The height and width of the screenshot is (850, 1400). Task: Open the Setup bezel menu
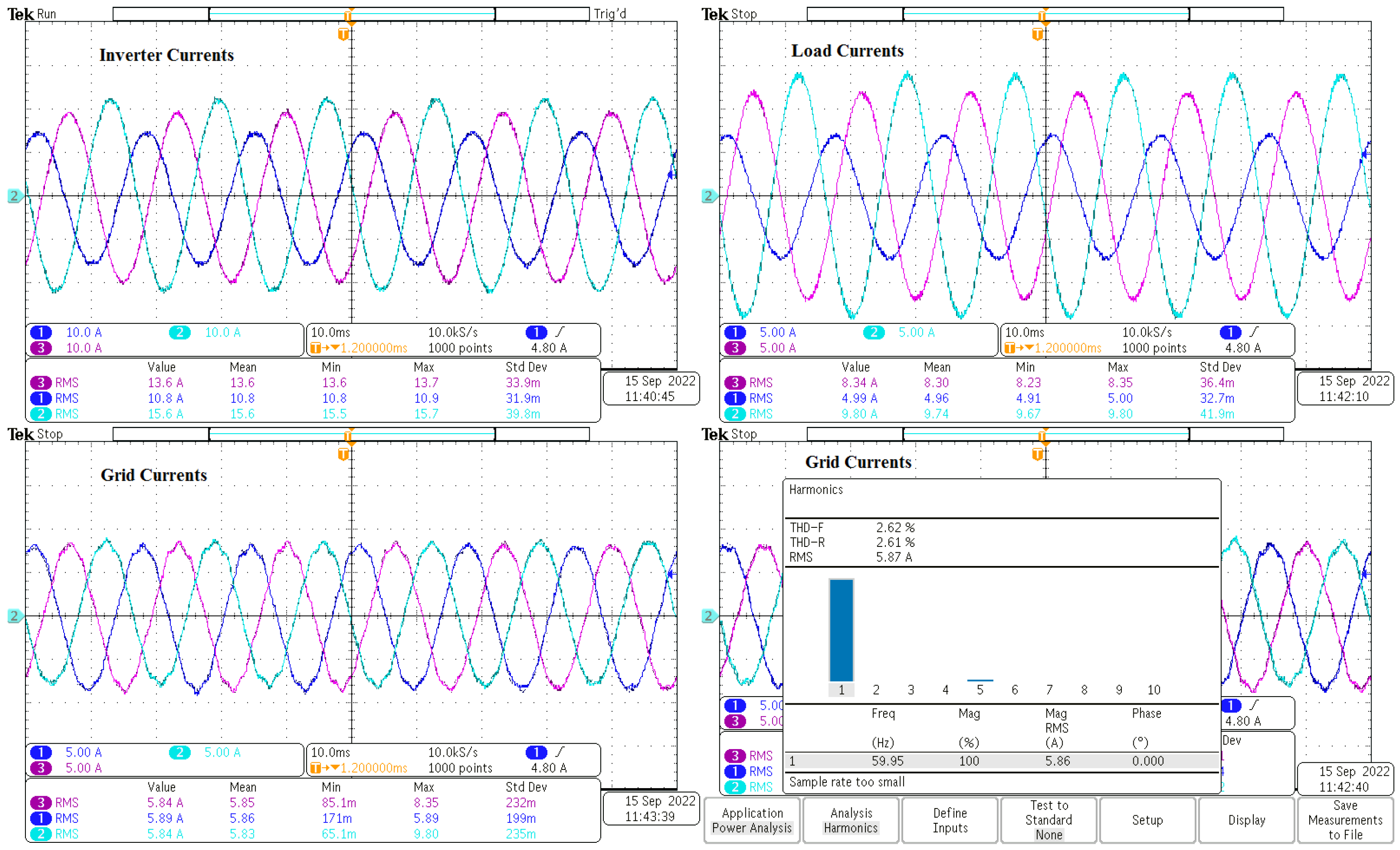[1147, 820]
